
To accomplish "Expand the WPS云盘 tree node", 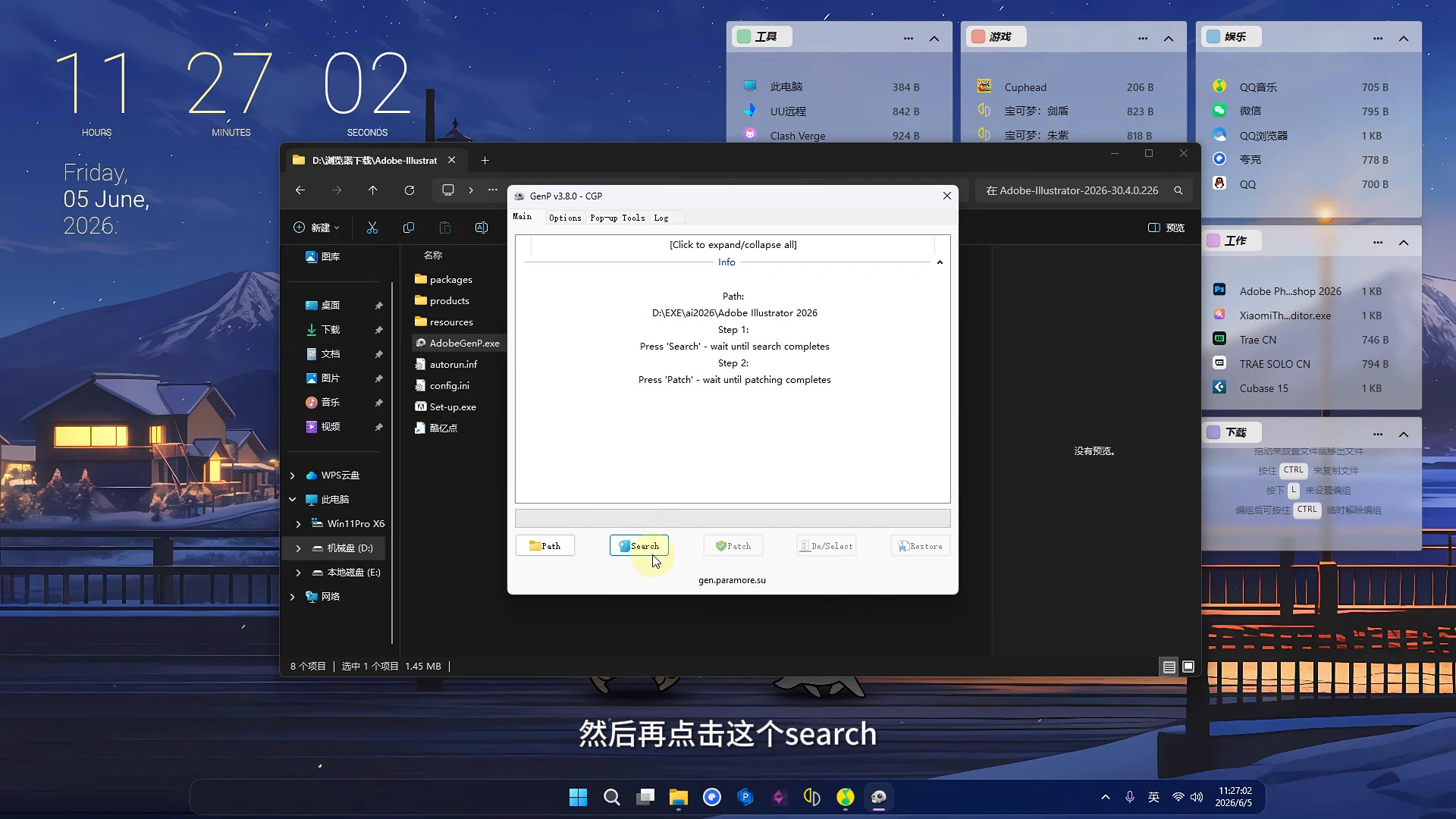I will point(293,475).
